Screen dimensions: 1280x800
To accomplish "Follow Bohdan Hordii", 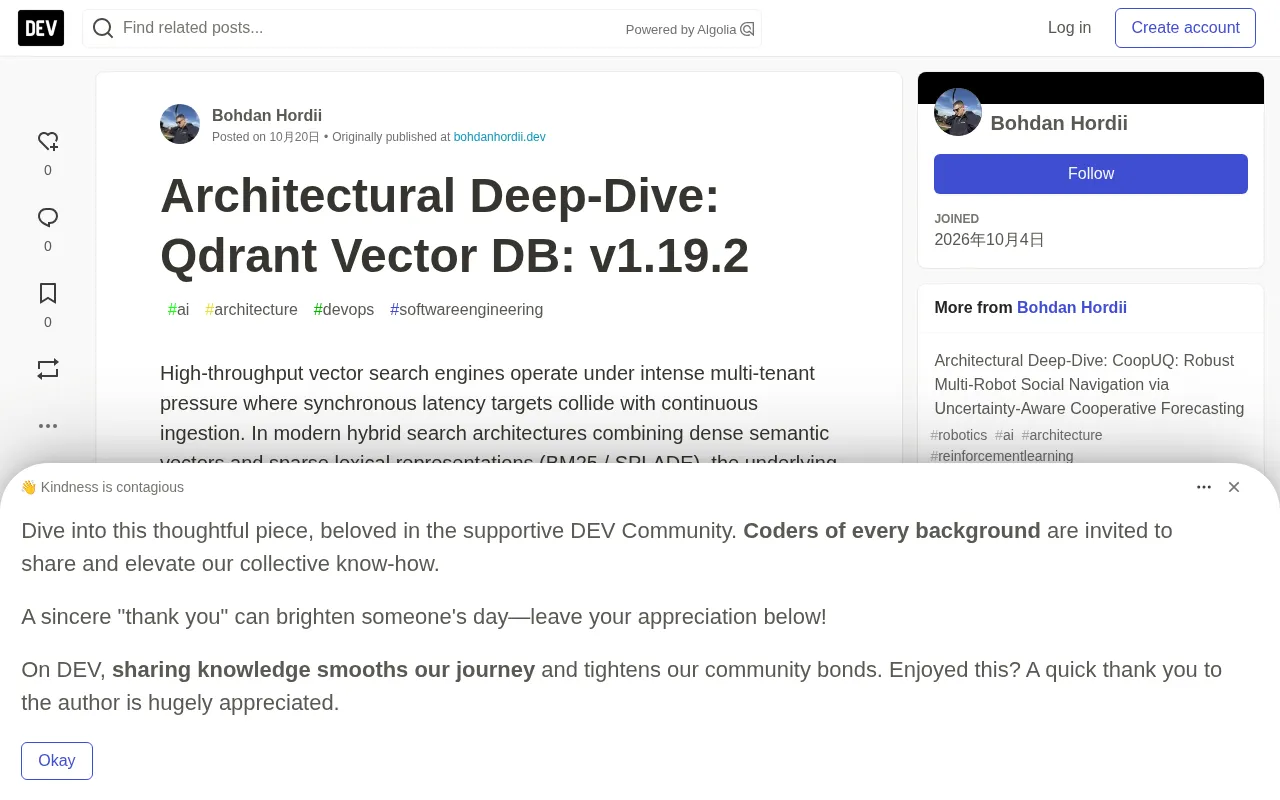I will (1091, 174).
